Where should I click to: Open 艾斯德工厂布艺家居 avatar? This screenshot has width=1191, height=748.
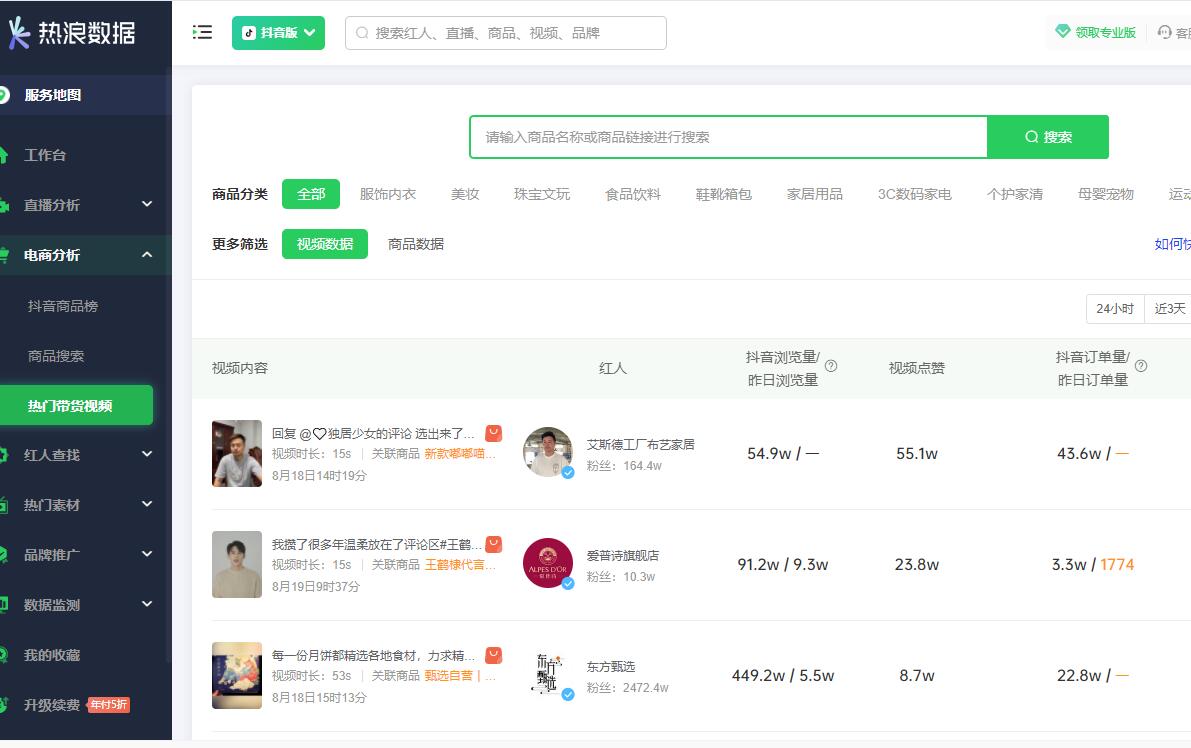(548, 453)
